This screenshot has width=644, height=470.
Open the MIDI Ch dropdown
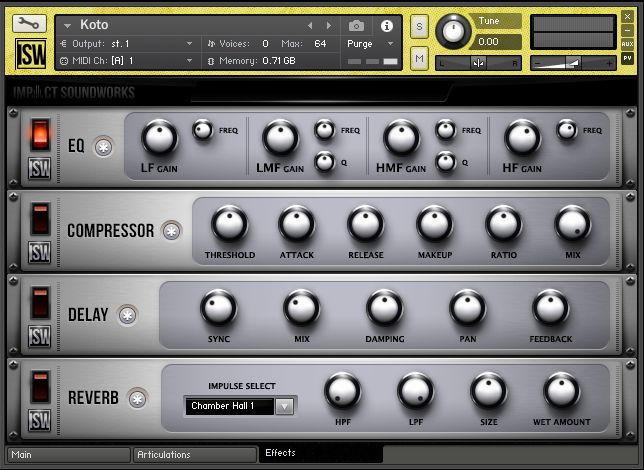pos(189,61)
